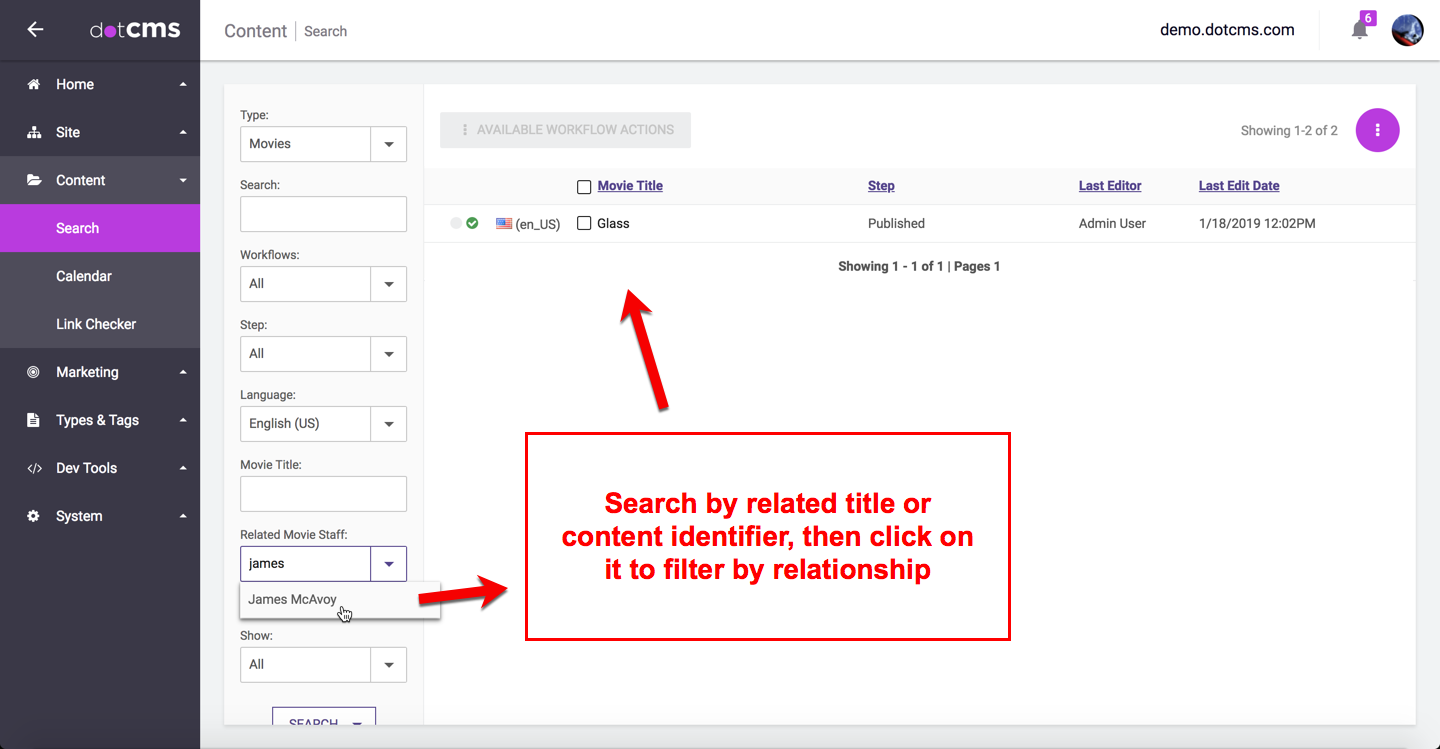
Task: Click the purple three-dot actions button
Action: point(1377,130)
